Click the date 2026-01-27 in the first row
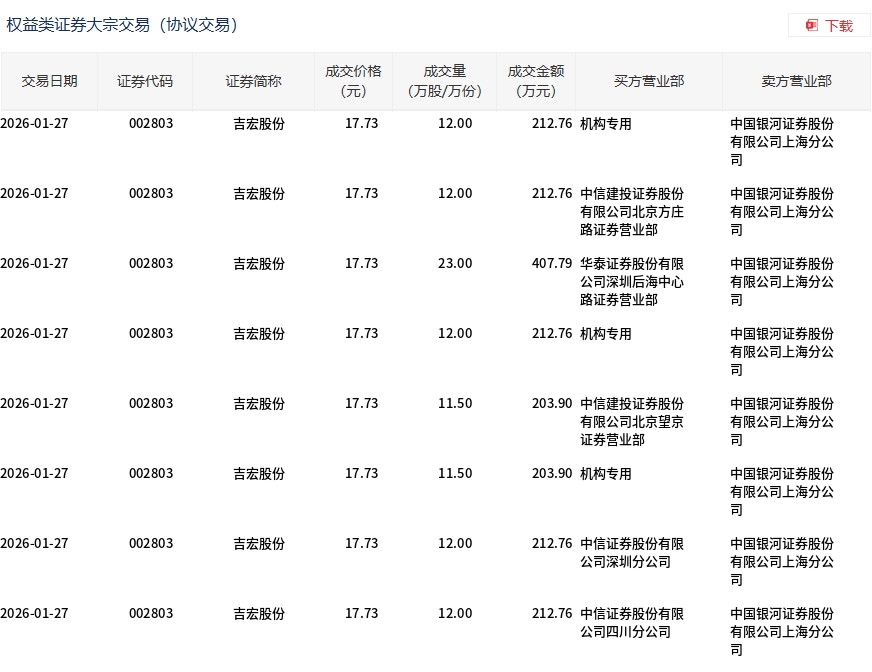Image resolution: width=872 pixels, height=672 pixels. 34,123
